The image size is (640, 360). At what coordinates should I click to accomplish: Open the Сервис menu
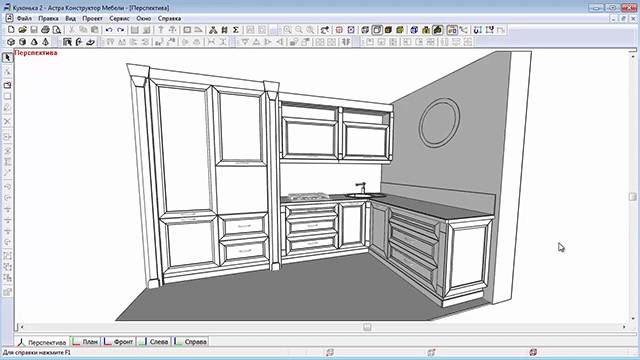pyautogui.click(x=119, y=18)
